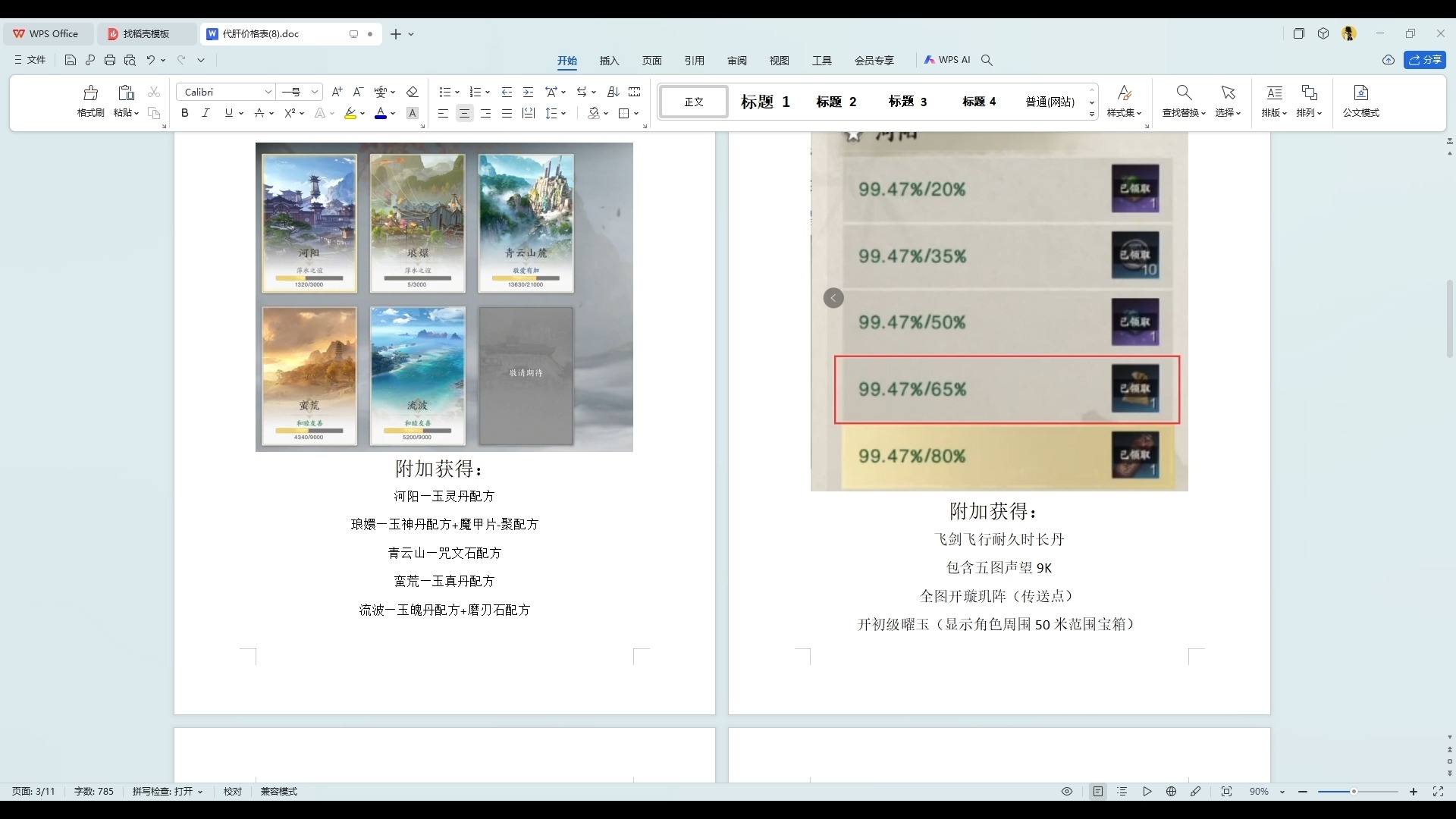
Task: Apply the Heading 2 style
Action: click(836, 102)
